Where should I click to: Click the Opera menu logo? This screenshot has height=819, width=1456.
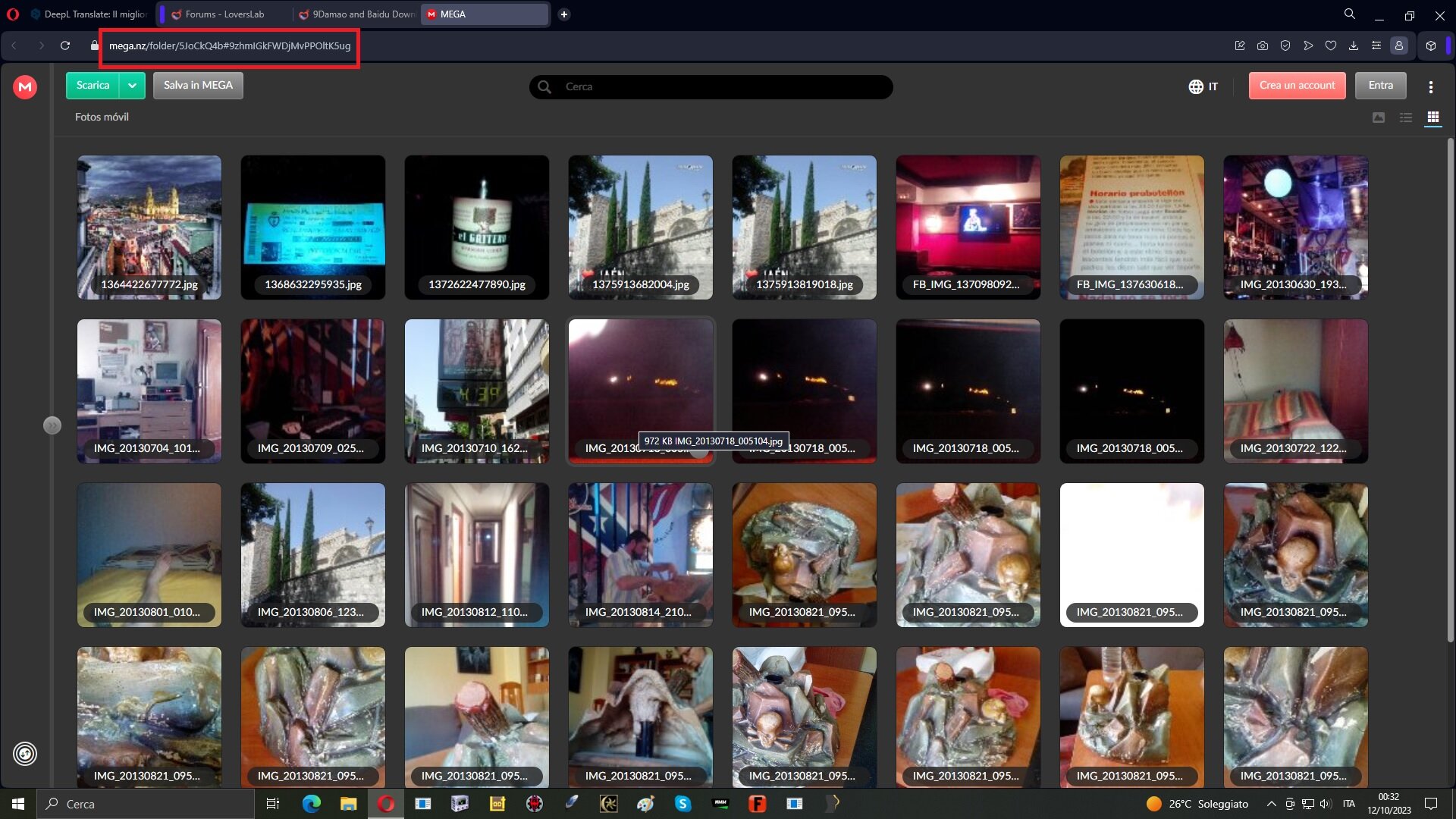(x=12, y=14)
